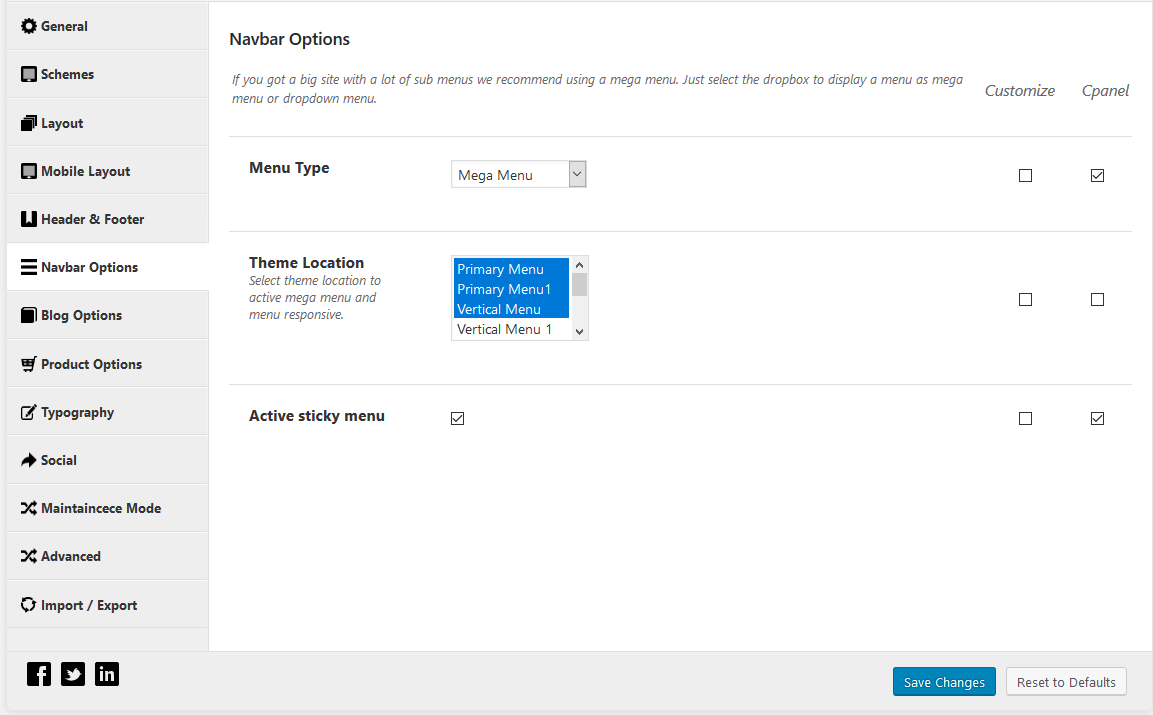Image resolution: width=1153 pixels, height=715 pixels.
Task: Select the Advanced tab
Action: (107, 556)
